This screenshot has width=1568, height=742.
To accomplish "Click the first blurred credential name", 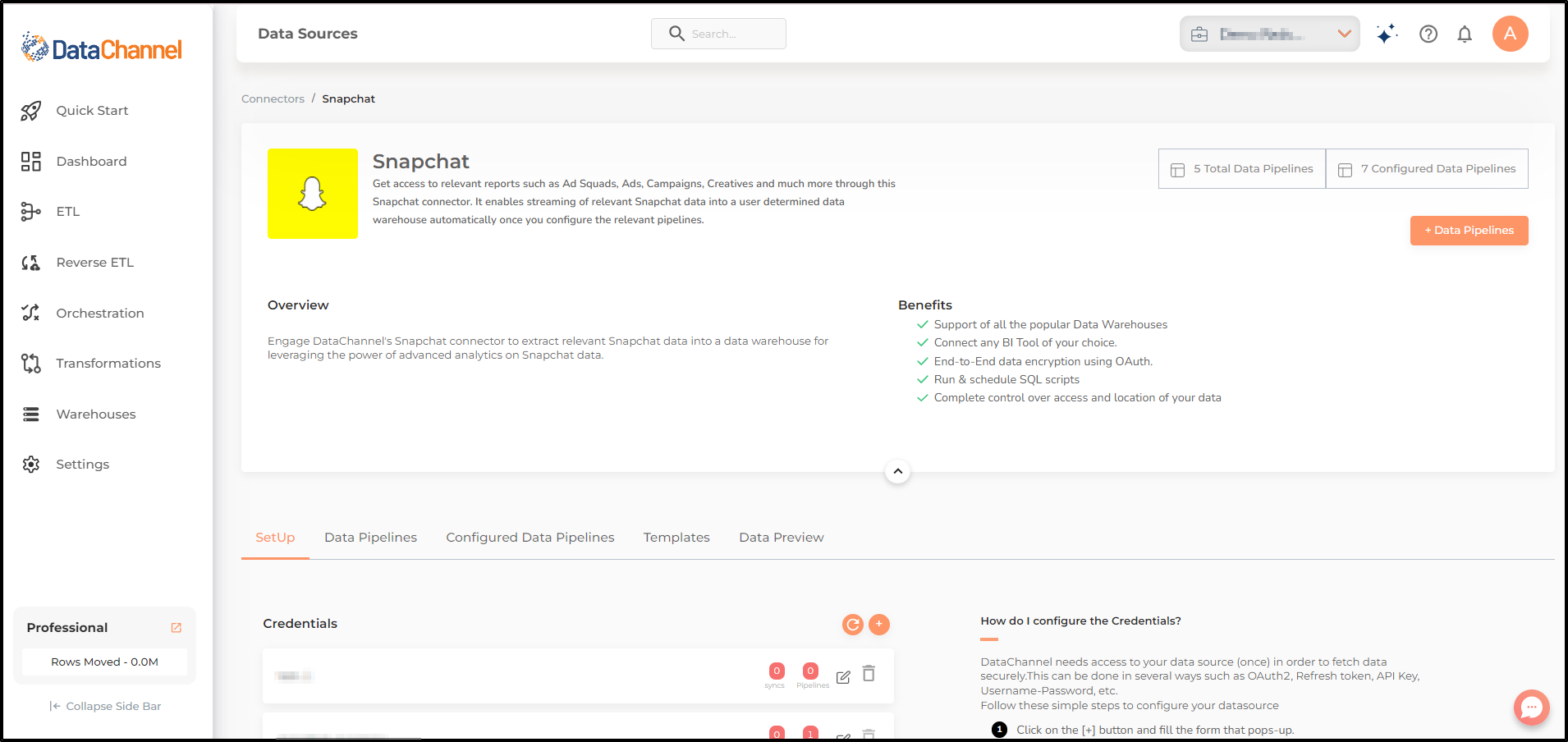I will pyautogui.click(x=294, y=676).
